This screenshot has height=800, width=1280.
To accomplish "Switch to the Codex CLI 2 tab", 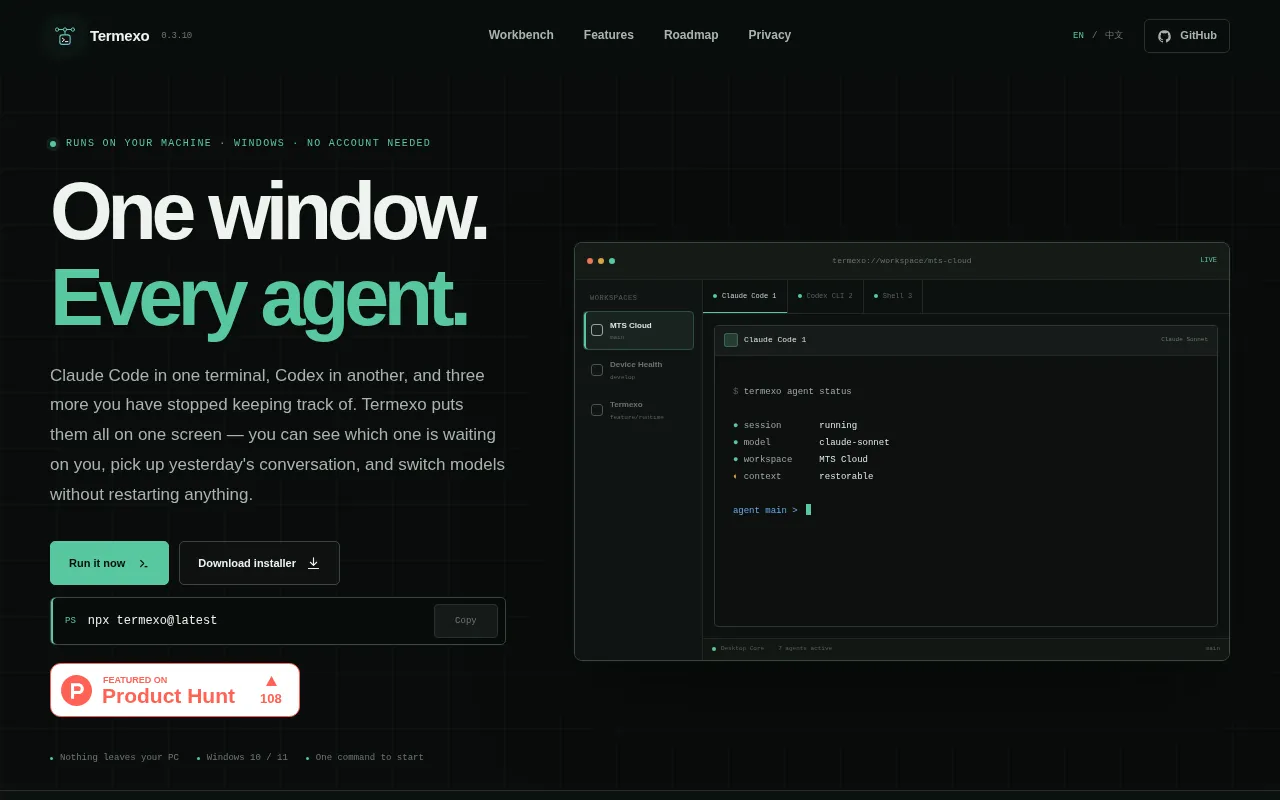I will (826, 296).
